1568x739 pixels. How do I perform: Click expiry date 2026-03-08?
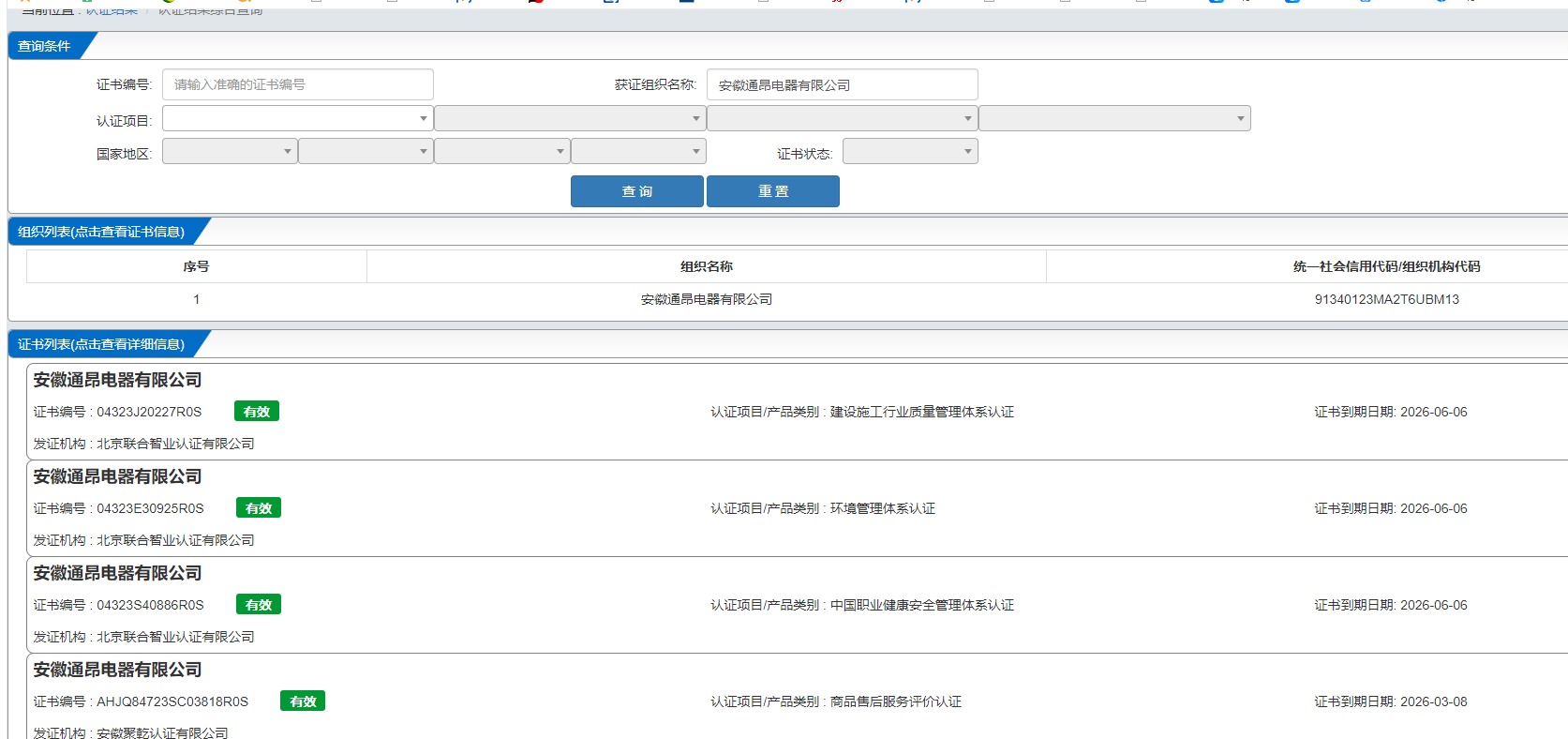(x=1434, y=701)
